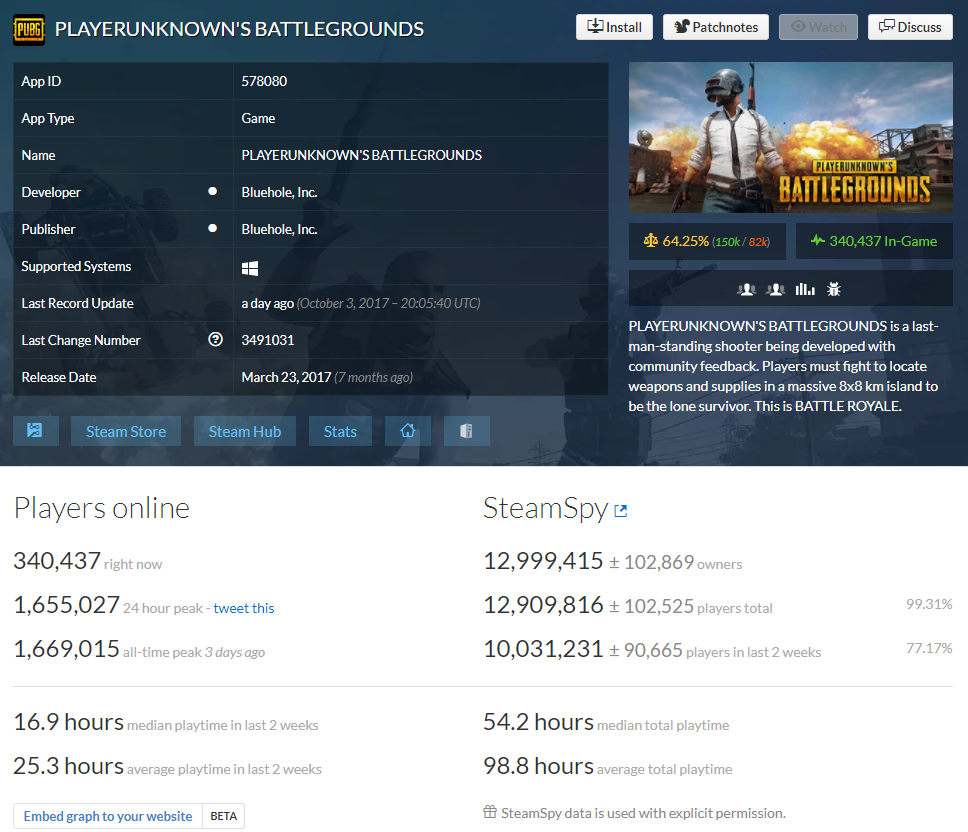968x832 pixels.
Task: Click the 77.17% percentage
Action: click(x=929, y=647)
